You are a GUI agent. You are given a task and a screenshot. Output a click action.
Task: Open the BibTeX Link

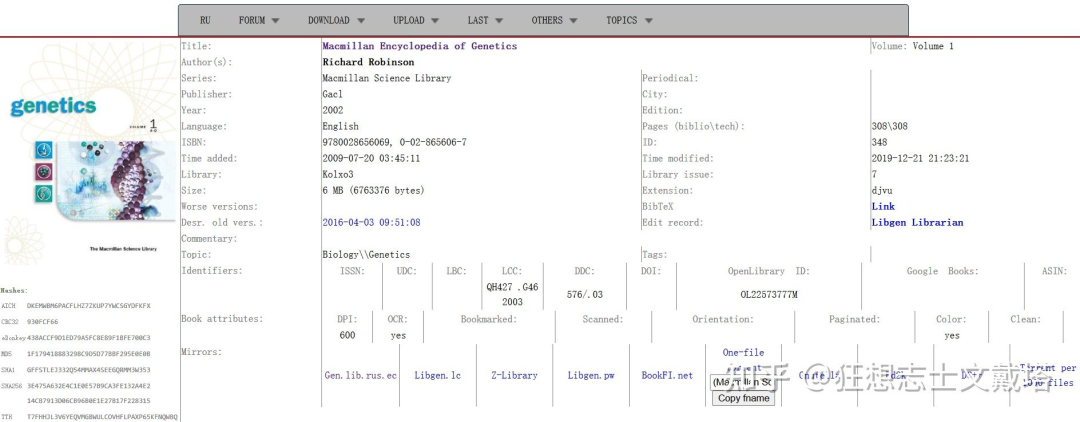(x=883, y=207)
